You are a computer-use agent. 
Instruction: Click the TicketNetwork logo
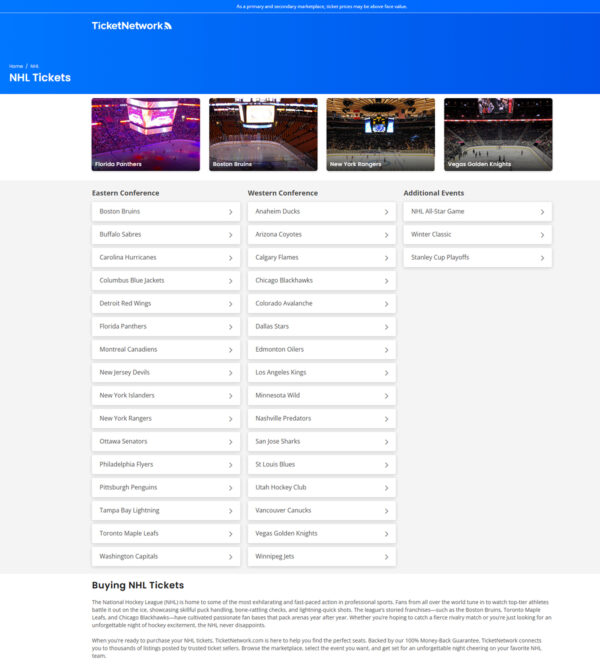click(131, 26)
